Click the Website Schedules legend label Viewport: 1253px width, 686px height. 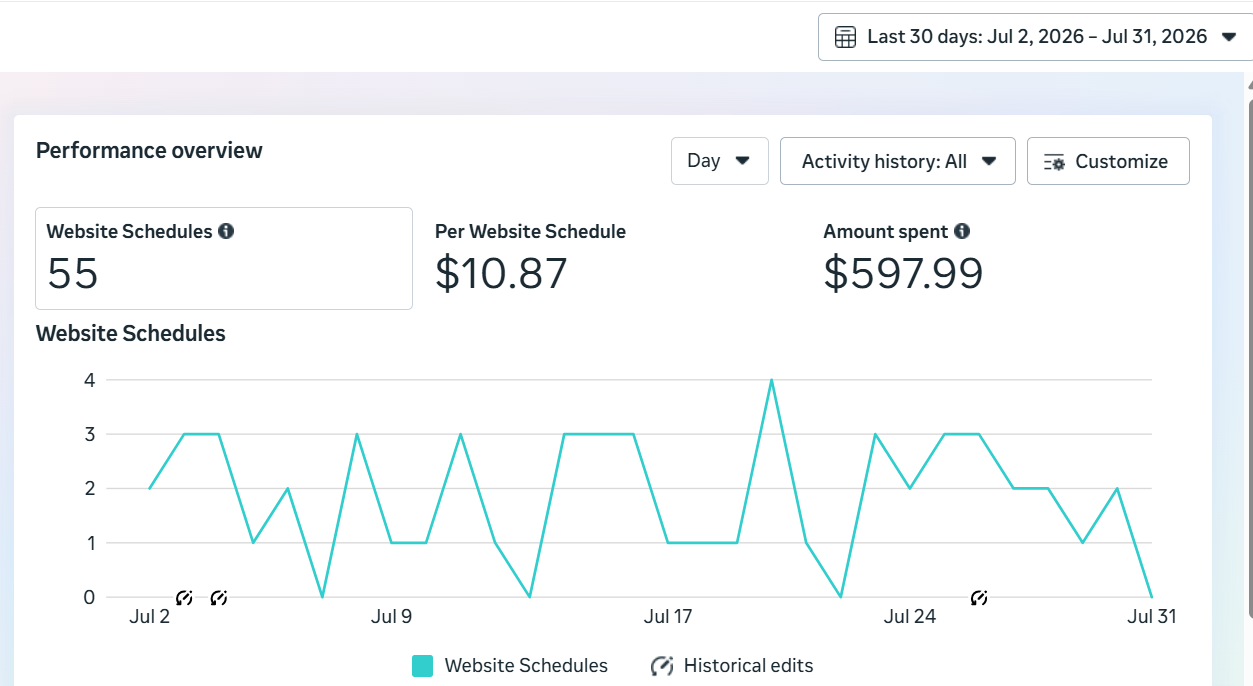526,666
